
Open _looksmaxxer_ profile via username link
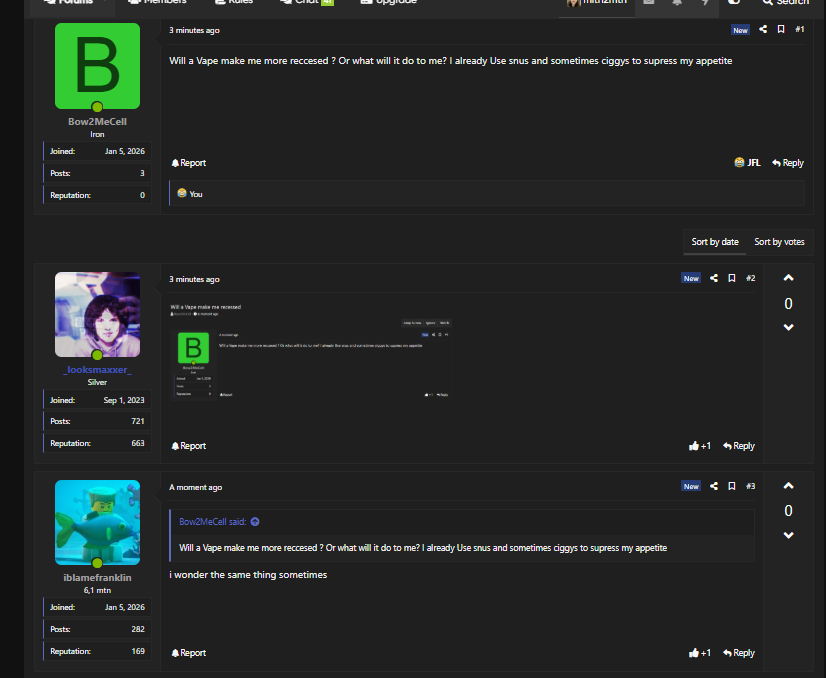(x=97, y=370)
